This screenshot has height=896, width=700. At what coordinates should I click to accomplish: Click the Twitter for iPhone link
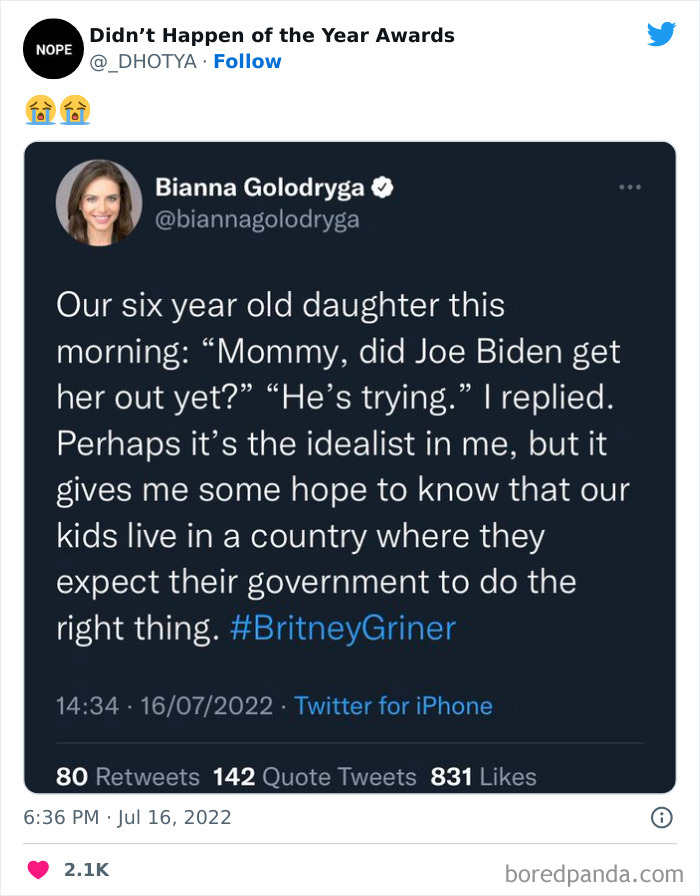394,706
